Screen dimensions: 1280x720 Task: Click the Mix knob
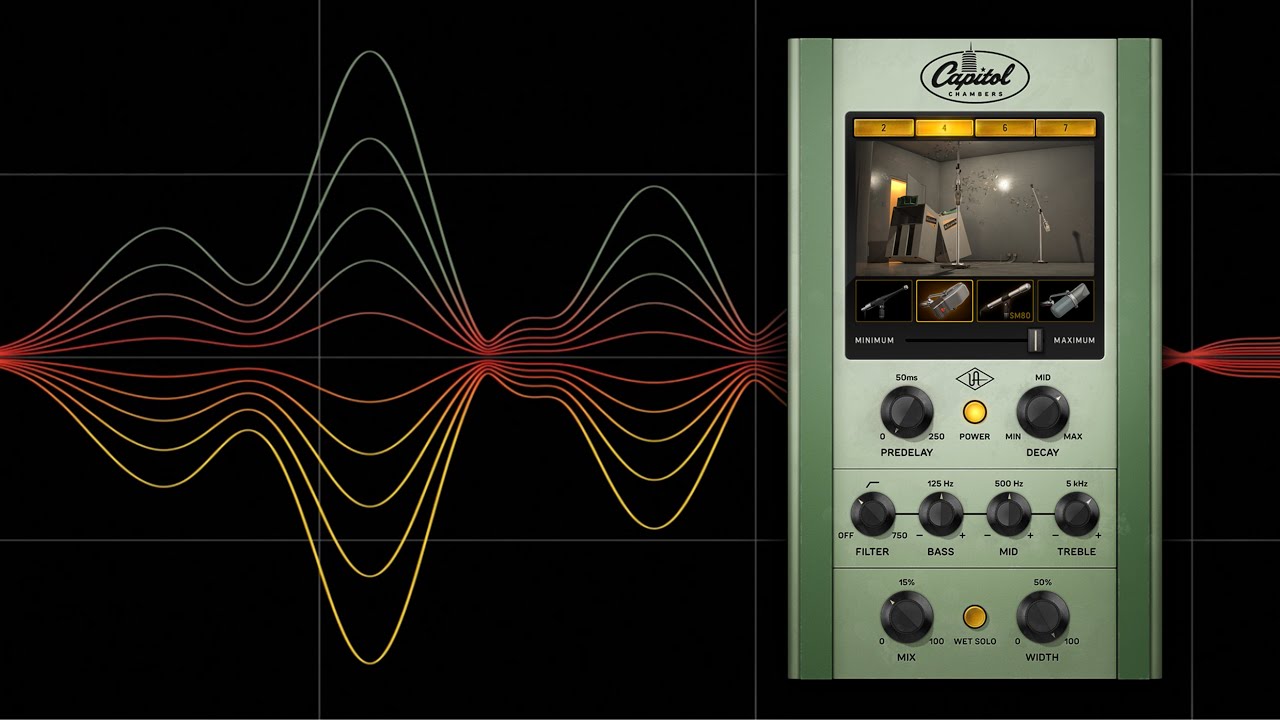[x=907, y=616]
